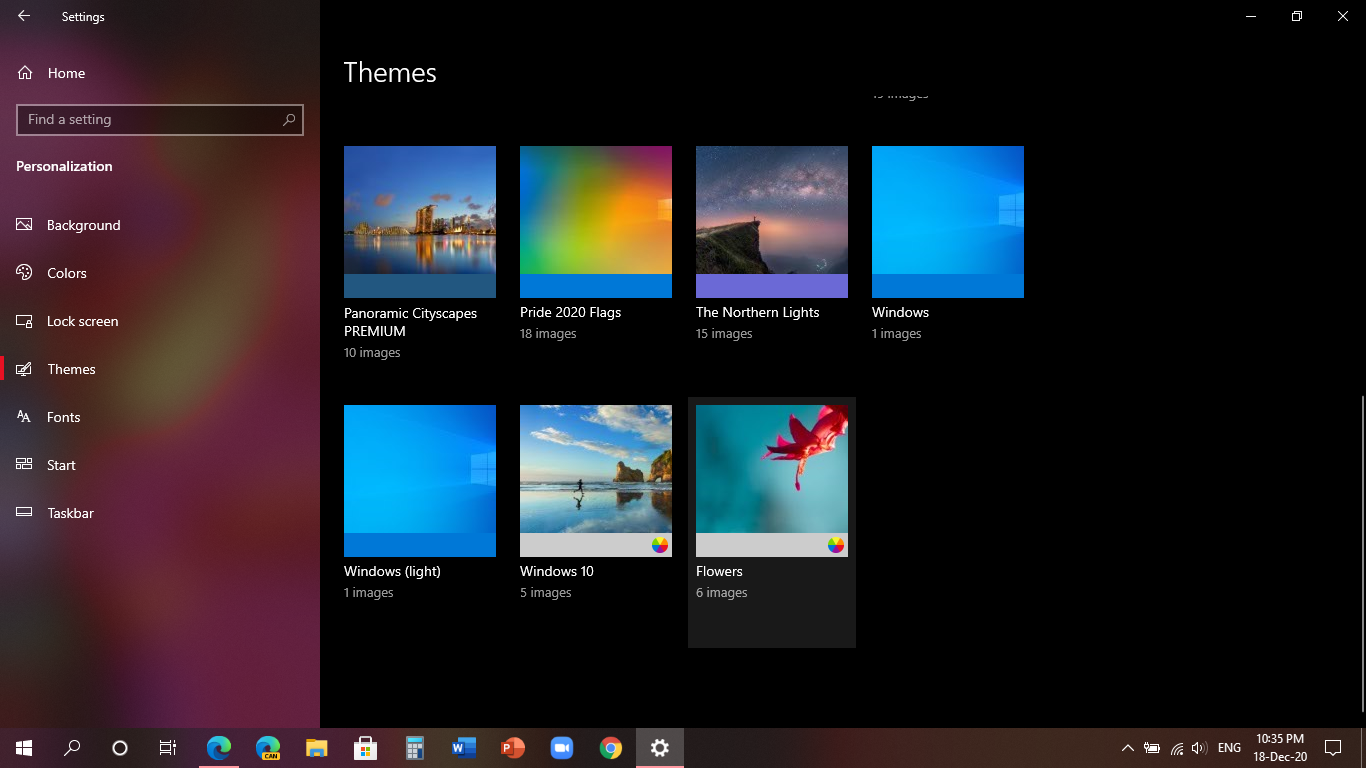Open File Explorer from taskbar
This screenshot has width=1366, height=768.
click(317, 748)
